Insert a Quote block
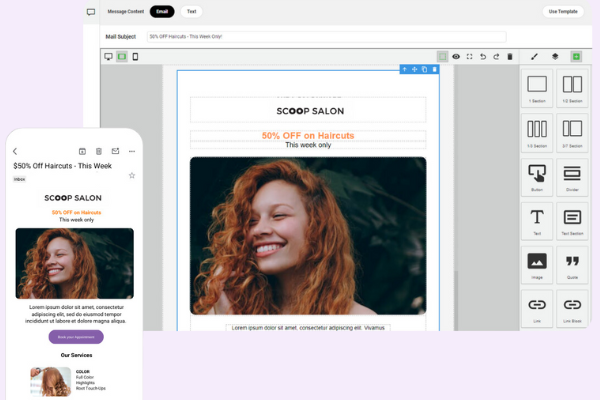The image size is (600, 400). tap(572, 264)
